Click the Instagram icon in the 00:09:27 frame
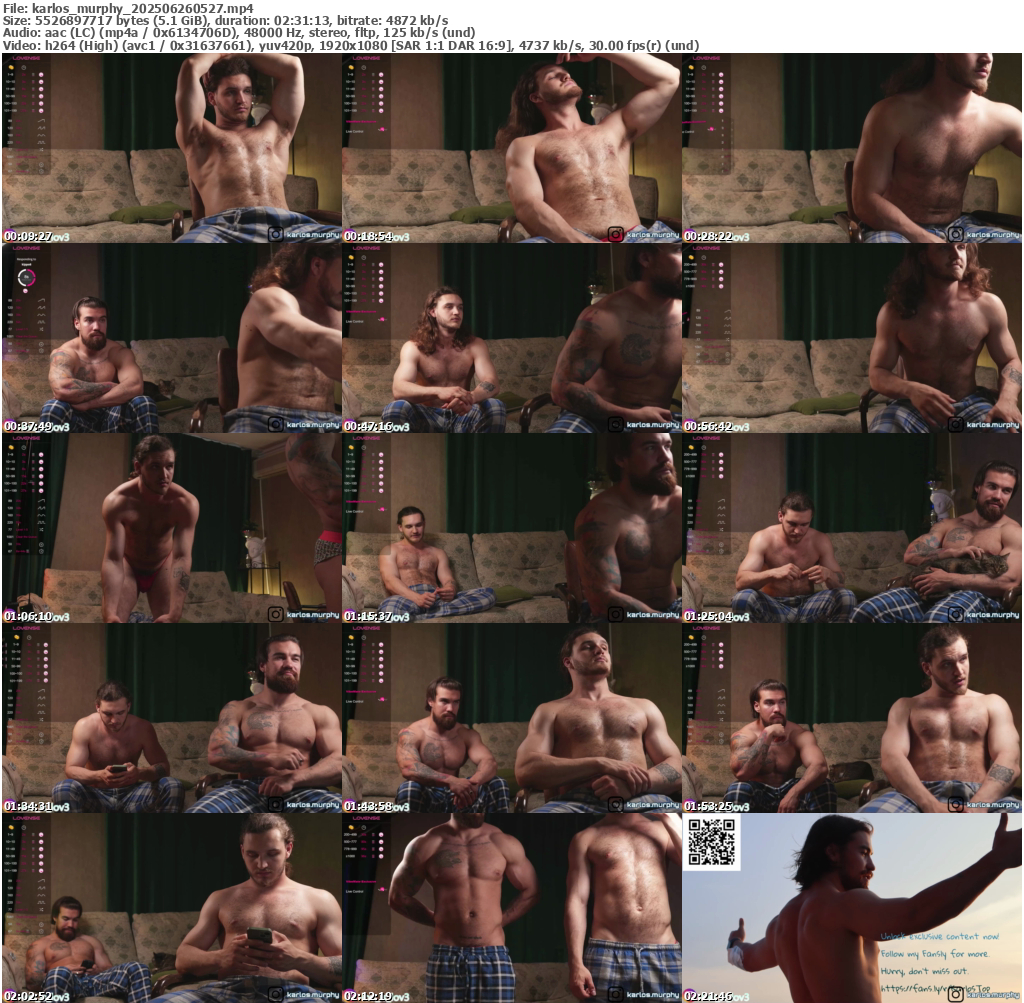The width and height of the screenshot is (1024, 1003). (x=275, y=235)
